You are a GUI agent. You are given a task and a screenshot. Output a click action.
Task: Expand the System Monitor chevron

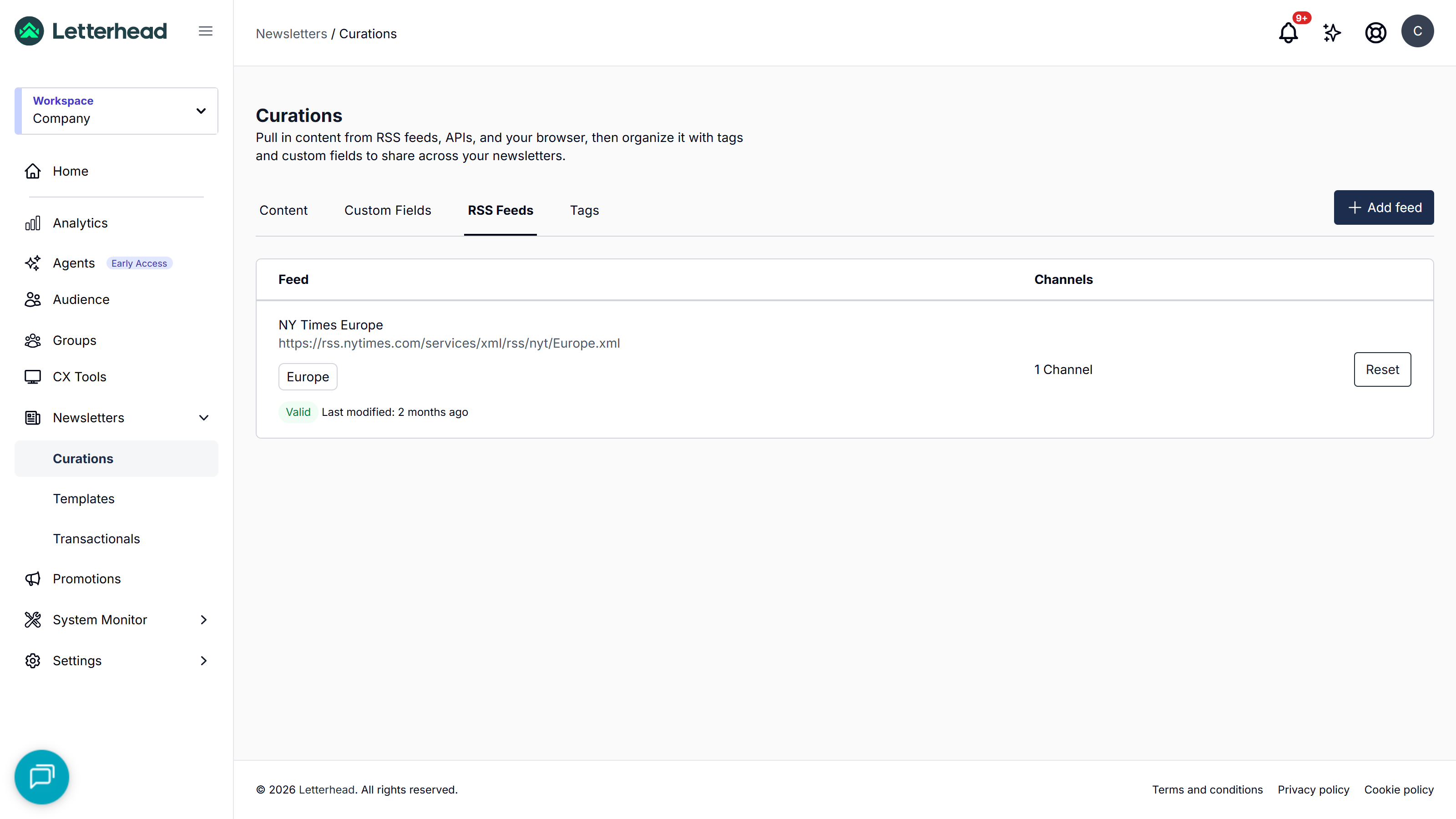pos(204,619)
